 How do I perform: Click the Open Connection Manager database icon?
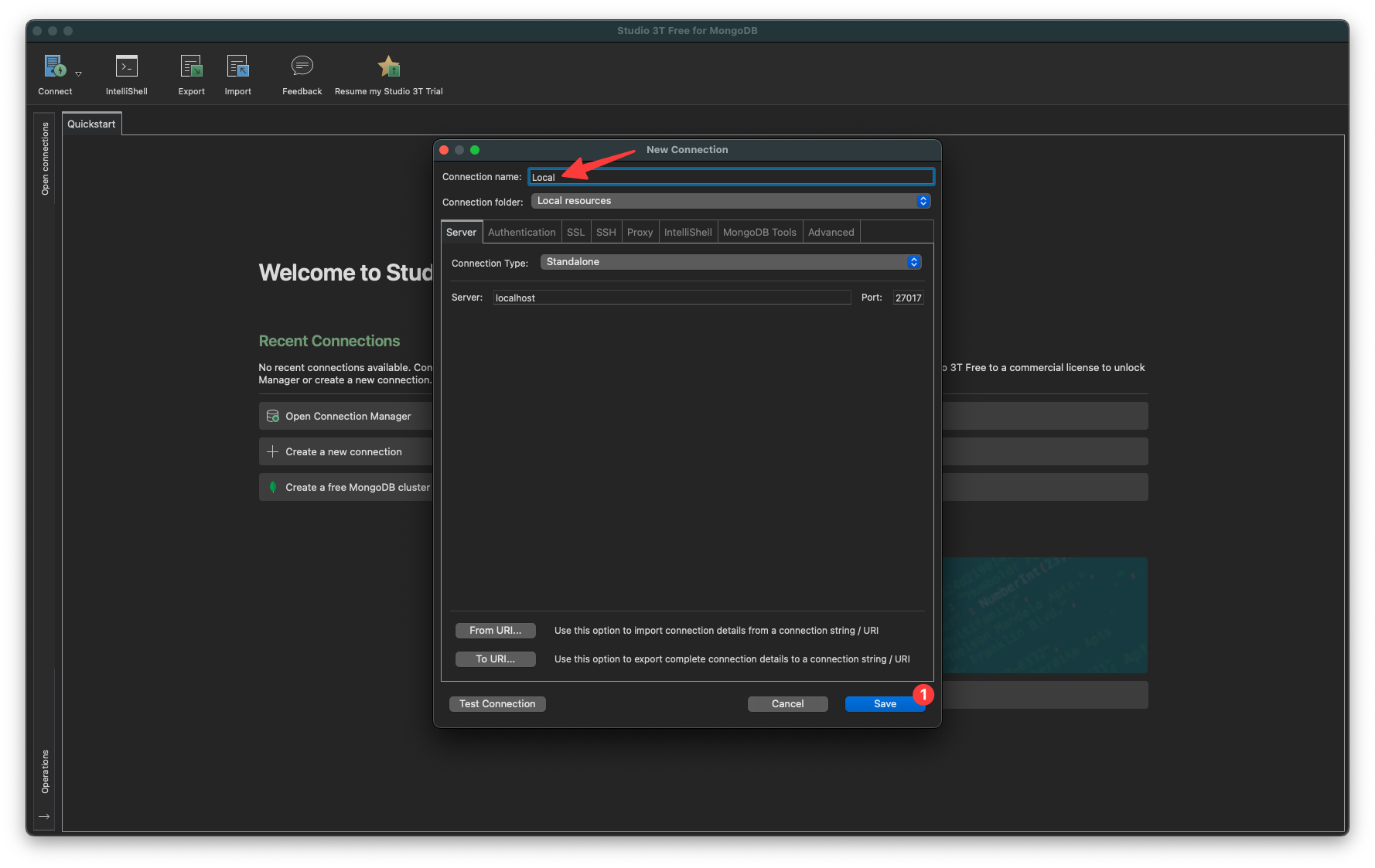coord(273,416)
